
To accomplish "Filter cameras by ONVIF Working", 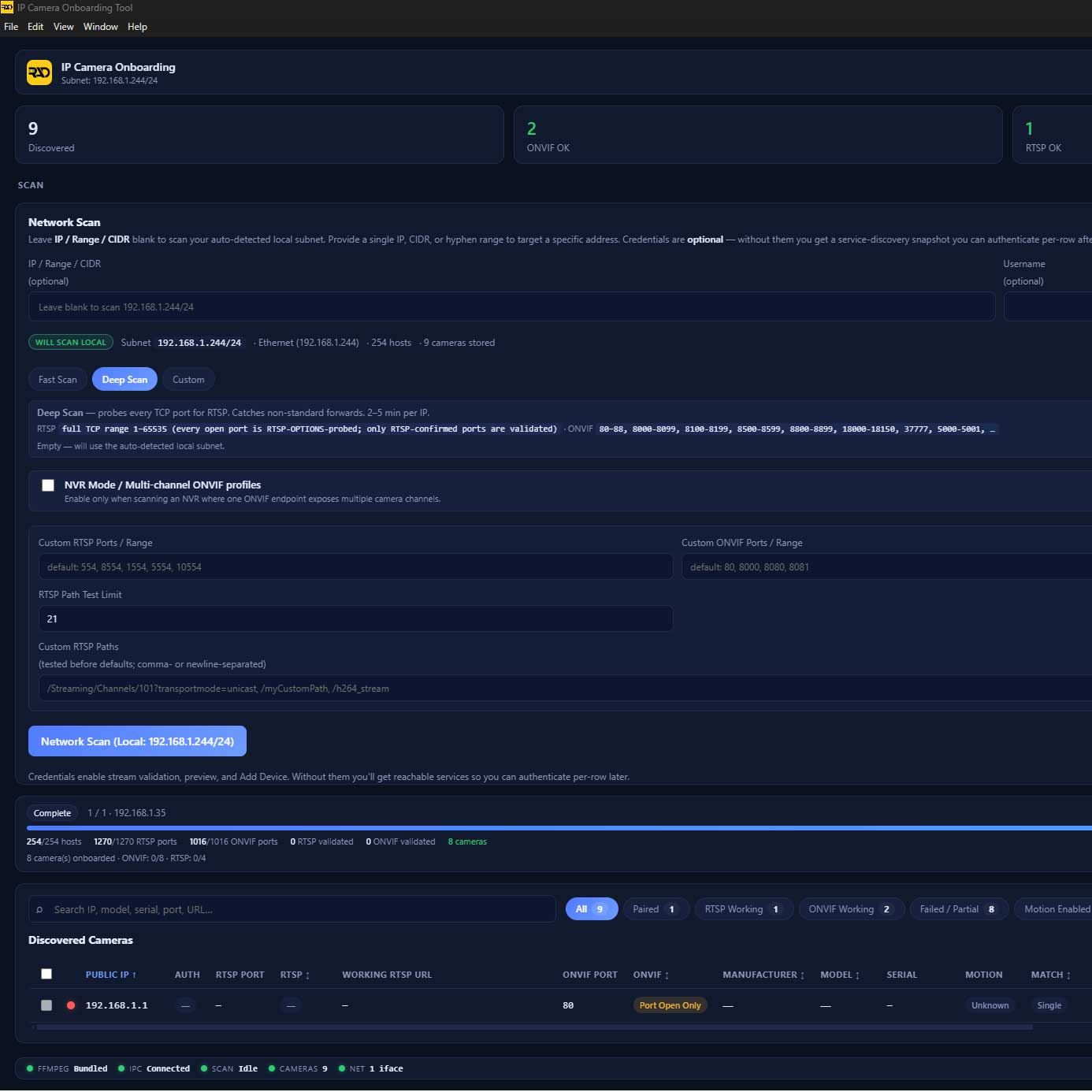I will [x=851, y=909].
